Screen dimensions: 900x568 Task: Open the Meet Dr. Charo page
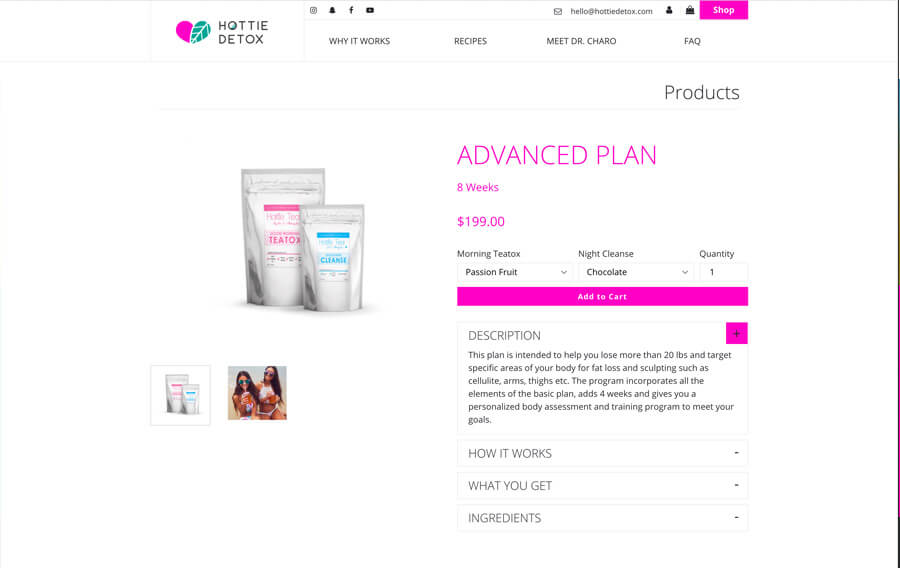click(581, 41)
